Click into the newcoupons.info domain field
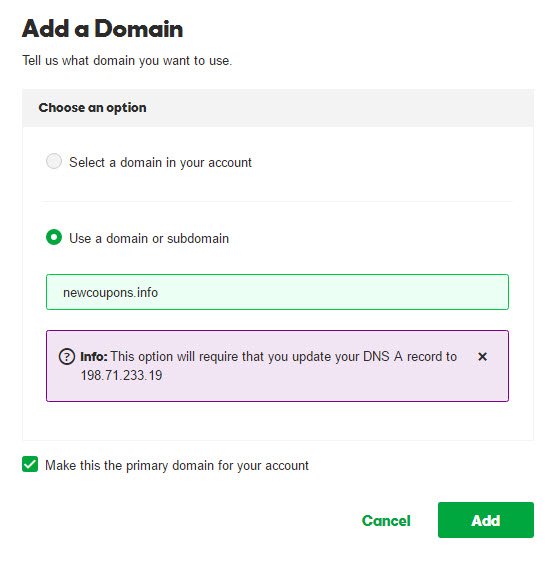550x562 pixels. point(277,292)
